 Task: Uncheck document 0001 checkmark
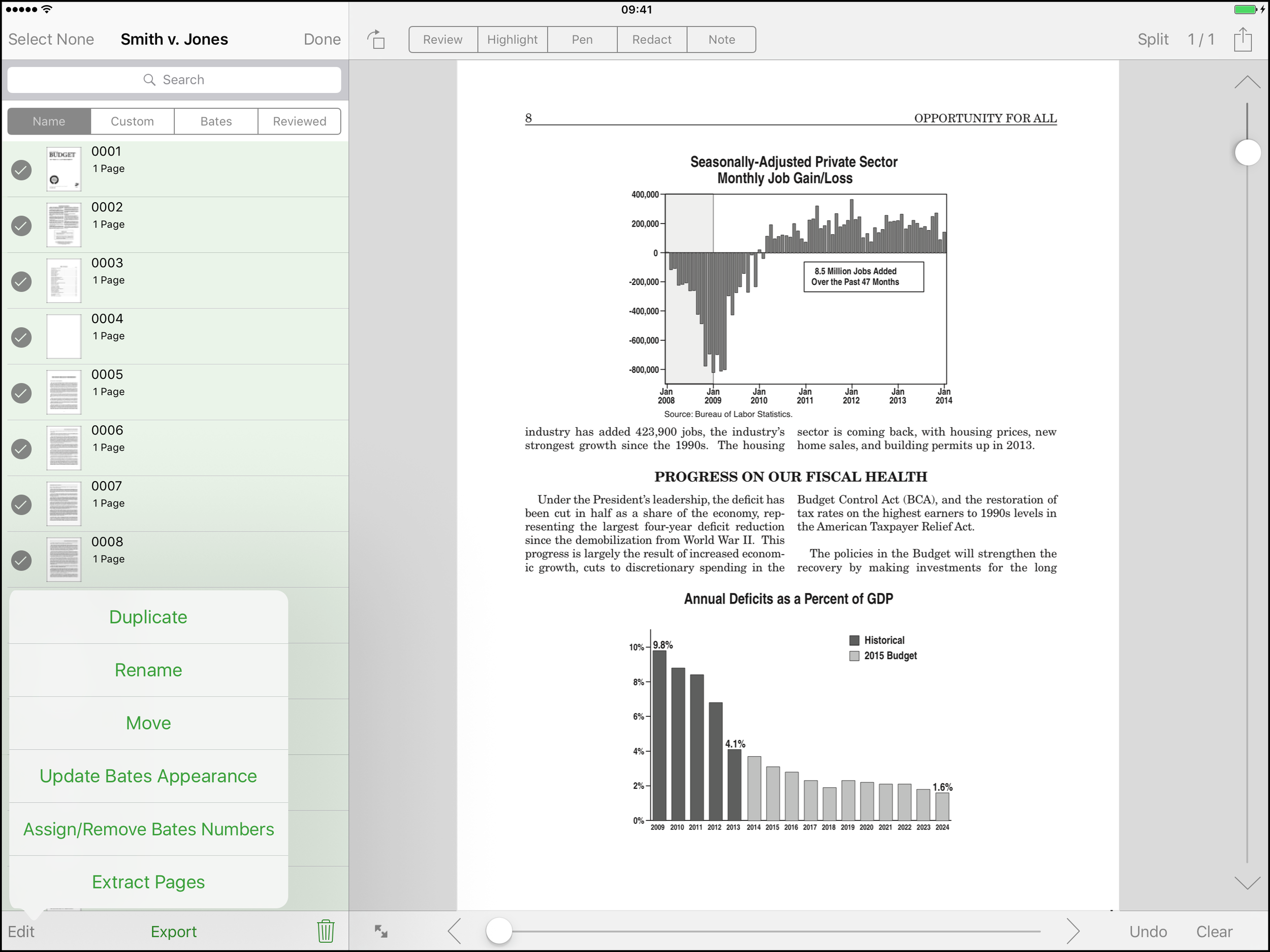tap(22, 170)
